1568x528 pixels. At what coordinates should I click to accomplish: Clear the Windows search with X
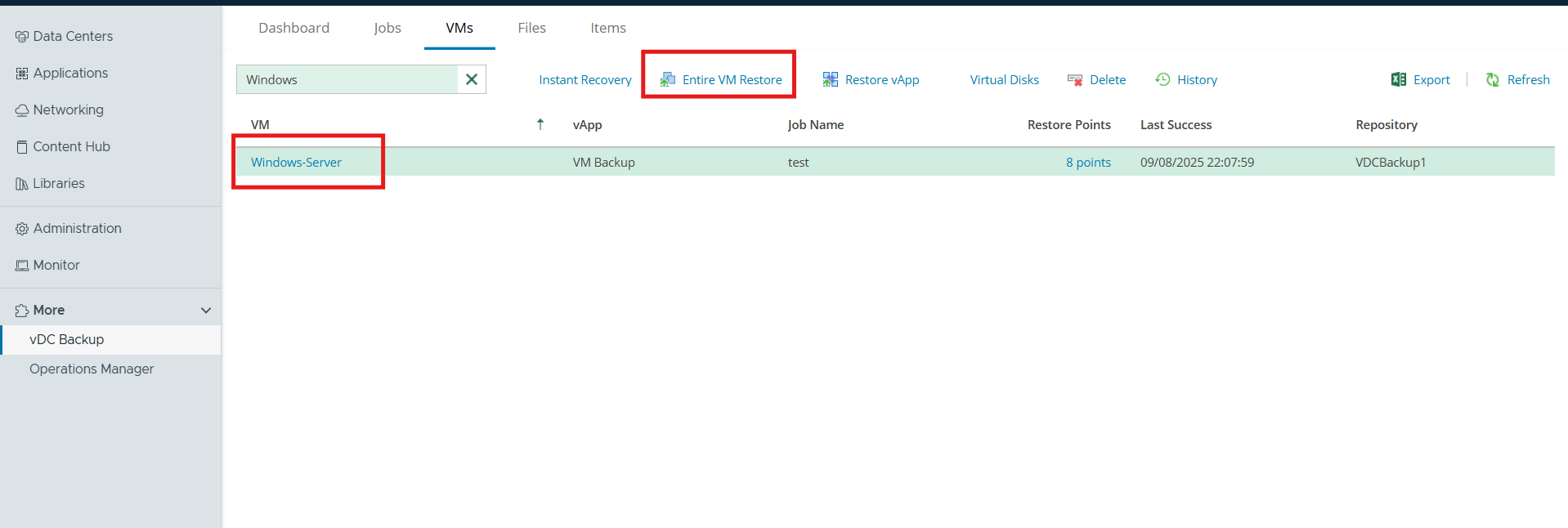pos(472,79)
